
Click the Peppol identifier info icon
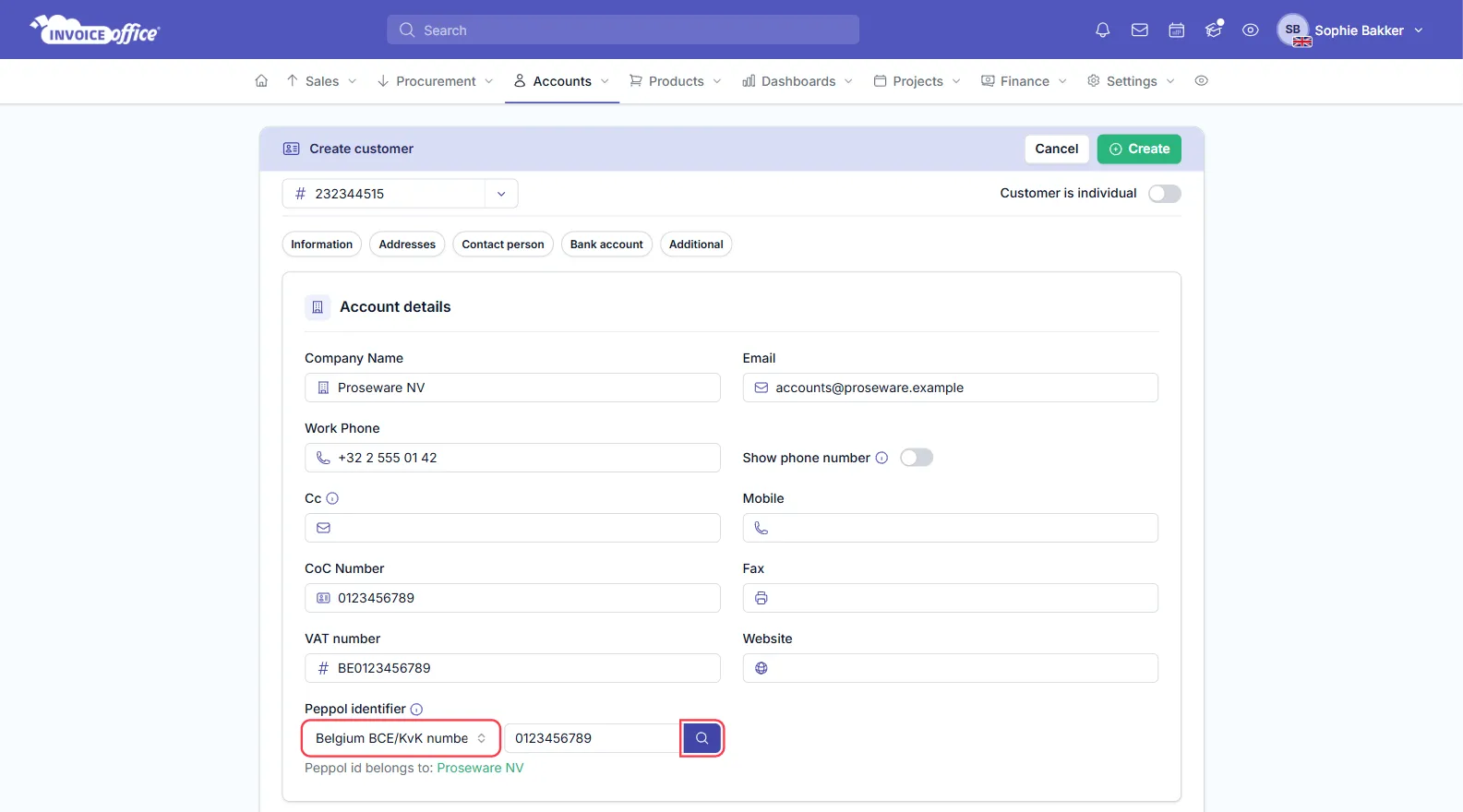(416, 710)
